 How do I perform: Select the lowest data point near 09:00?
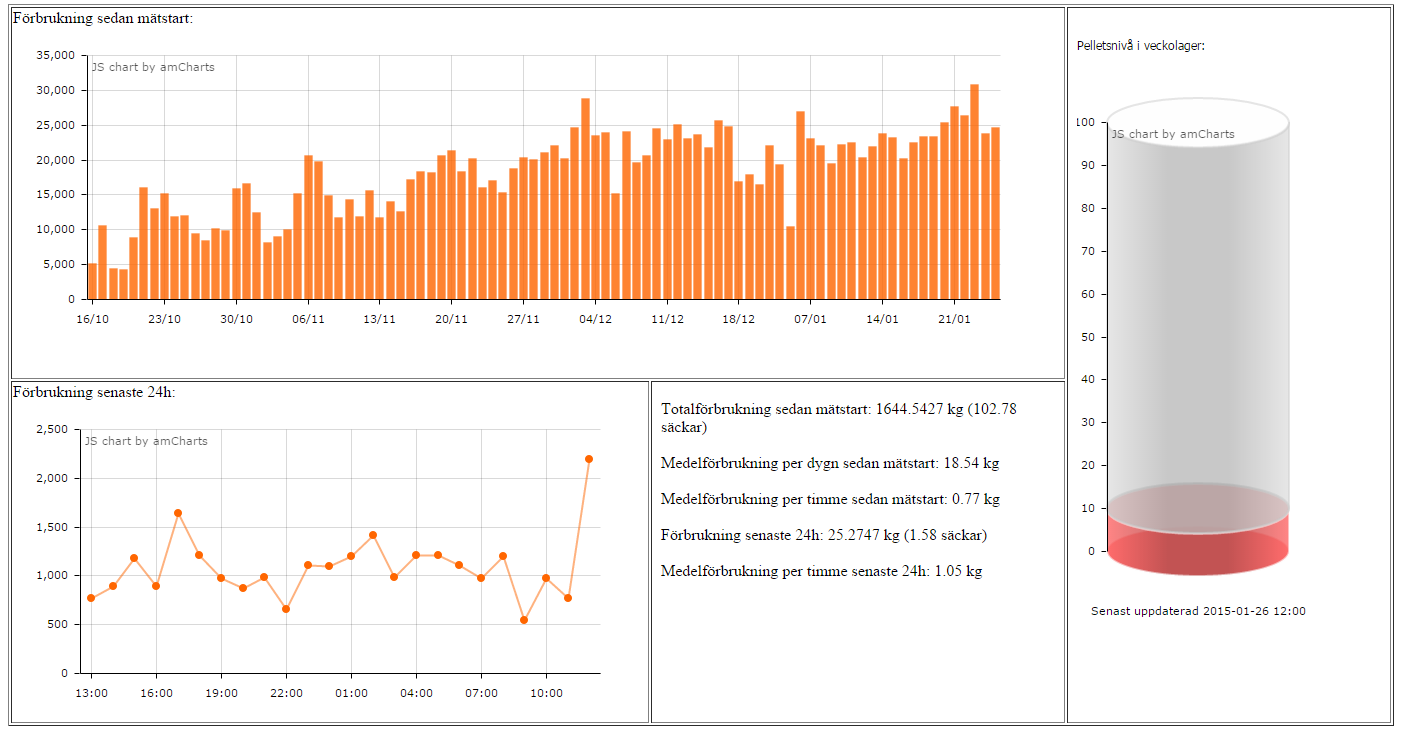point(524,620)
